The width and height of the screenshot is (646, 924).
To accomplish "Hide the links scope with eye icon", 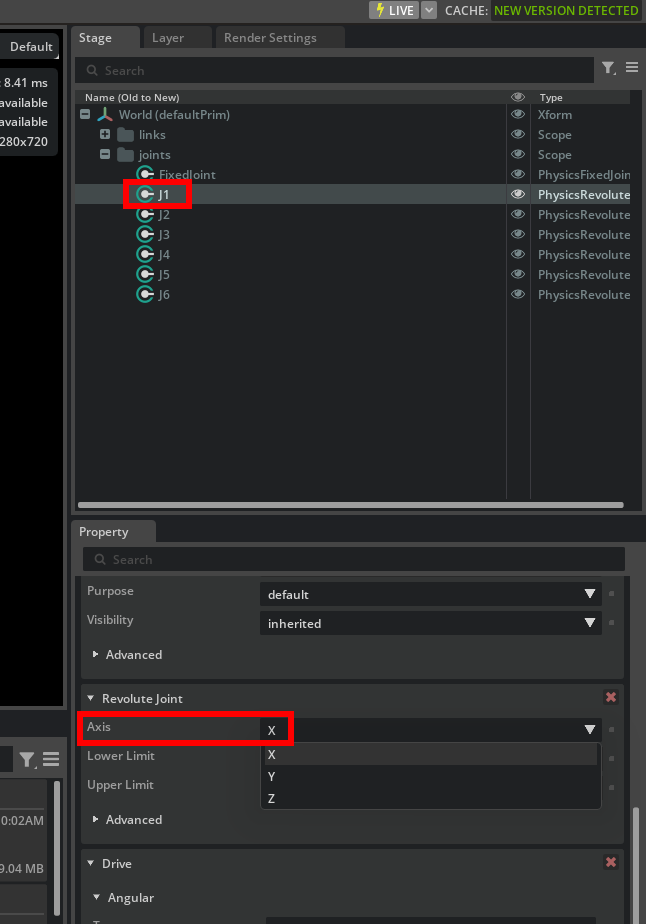I will tap(518, 135).
